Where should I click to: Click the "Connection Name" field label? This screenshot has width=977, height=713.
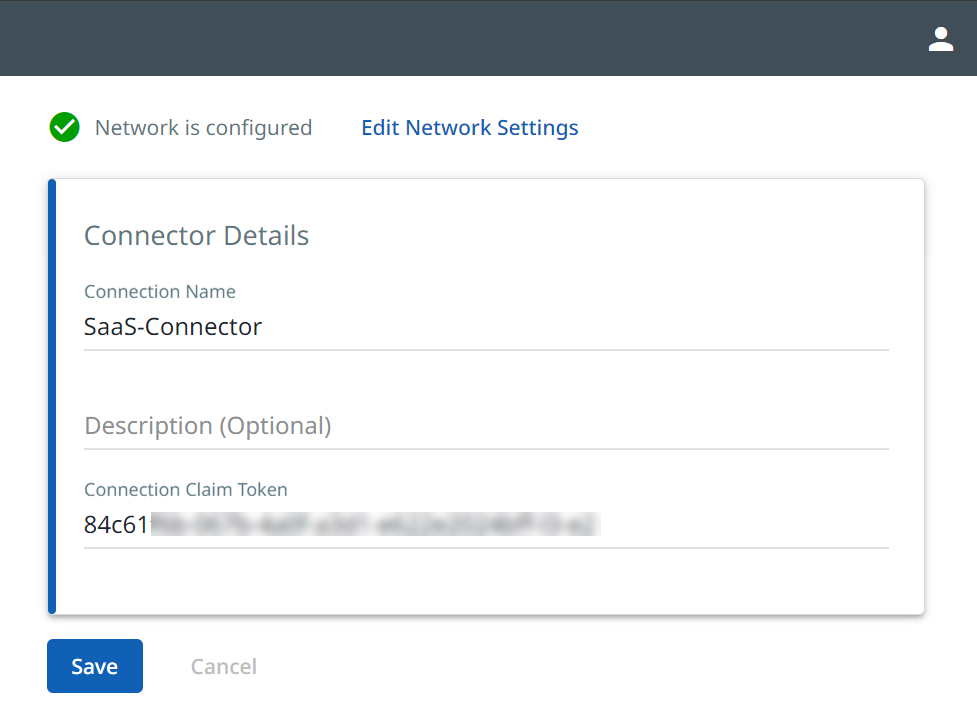(x=160, y=292)
